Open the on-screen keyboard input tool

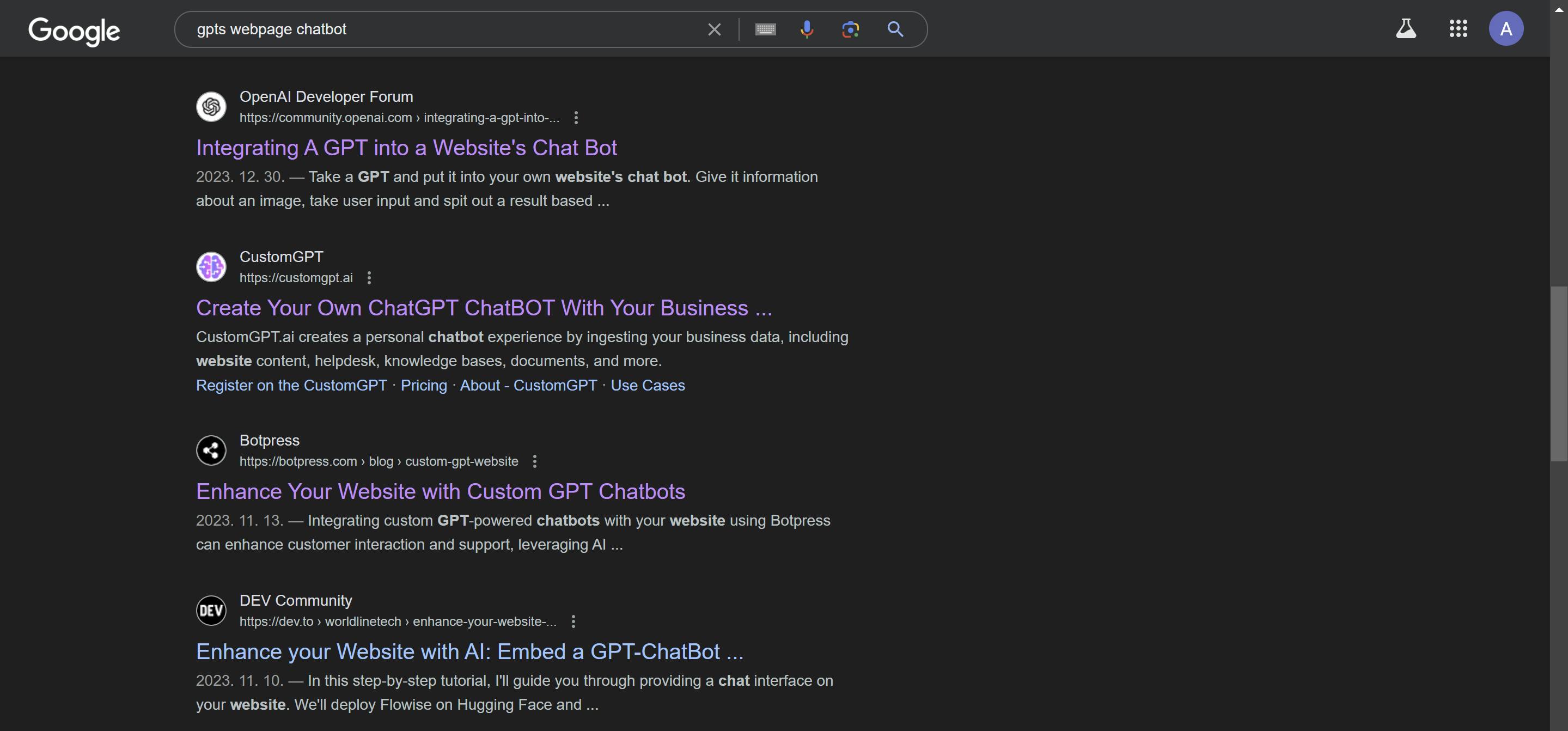[x=765, y=29]
